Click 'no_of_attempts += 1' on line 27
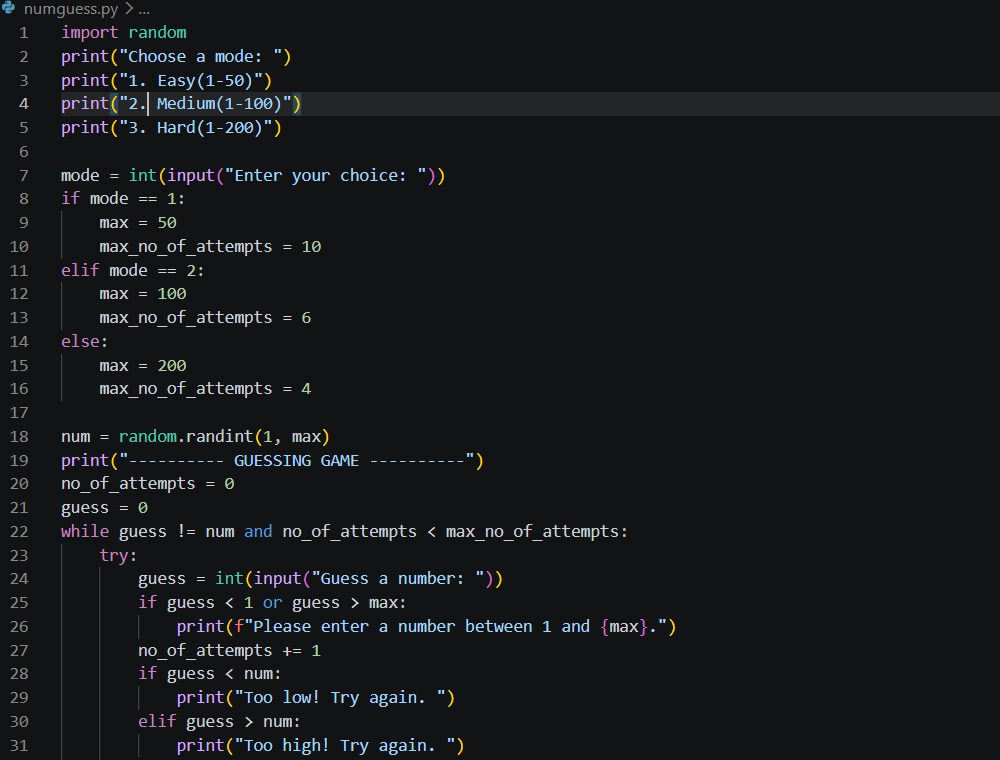 [x=230, y=651]
